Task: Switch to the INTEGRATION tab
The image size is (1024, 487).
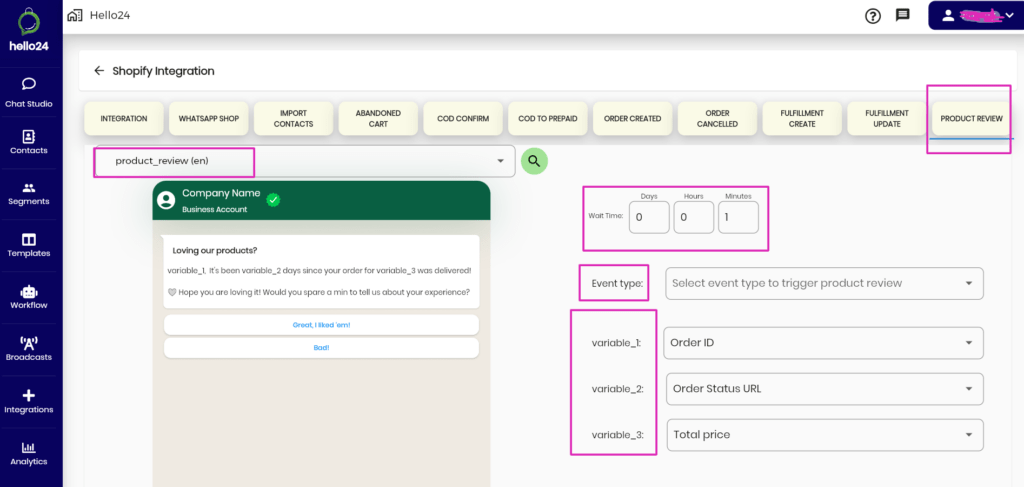Action: (123, 119)
